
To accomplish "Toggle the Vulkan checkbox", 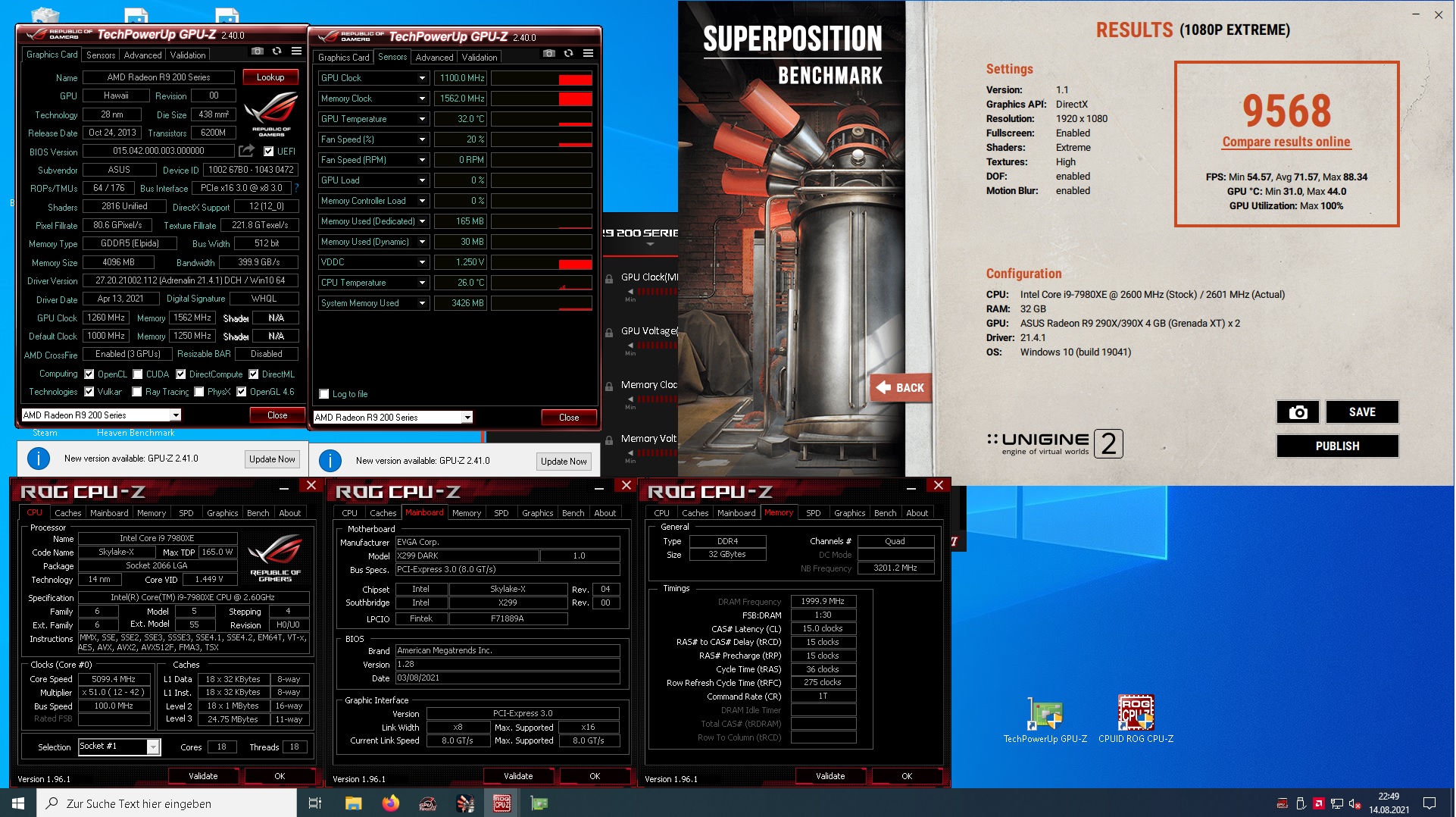I will point(89,392).
